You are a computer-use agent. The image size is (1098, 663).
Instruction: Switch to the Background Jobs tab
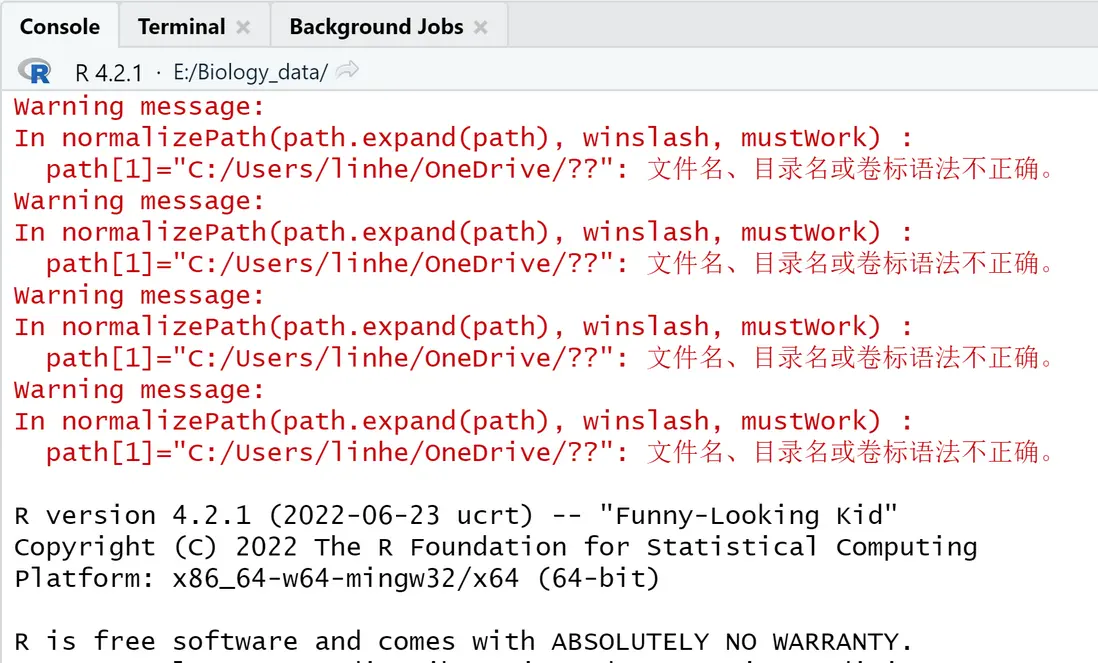coord(376,27)
